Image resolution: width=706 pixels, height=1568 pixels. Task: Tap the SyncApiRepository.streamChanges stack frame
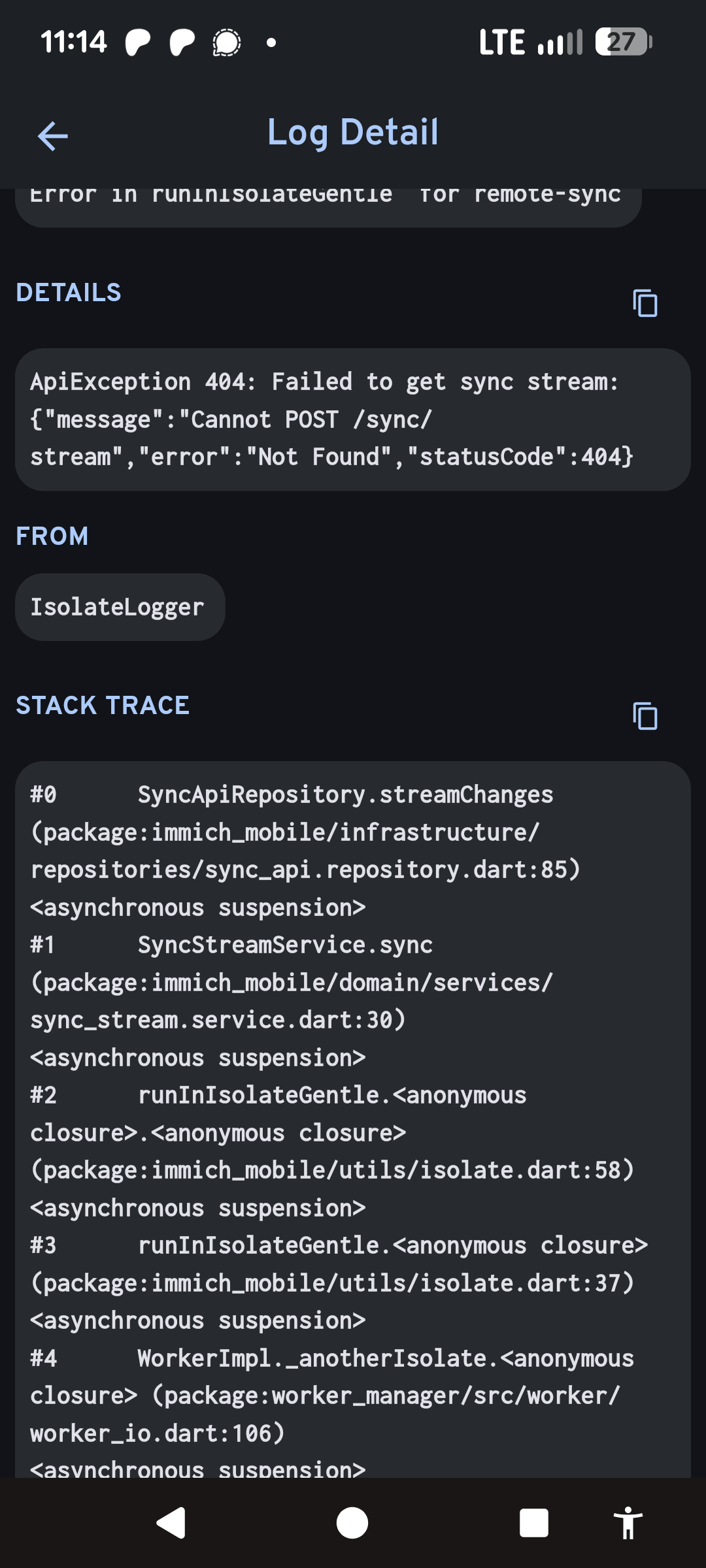point(345,795)
